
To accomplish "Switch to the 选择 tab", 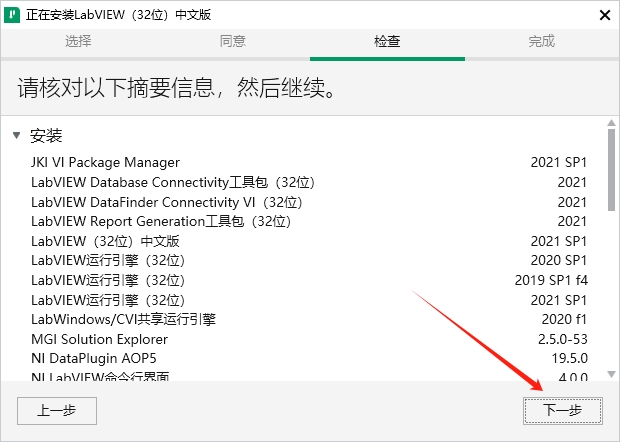I will (x=78, y=41).
